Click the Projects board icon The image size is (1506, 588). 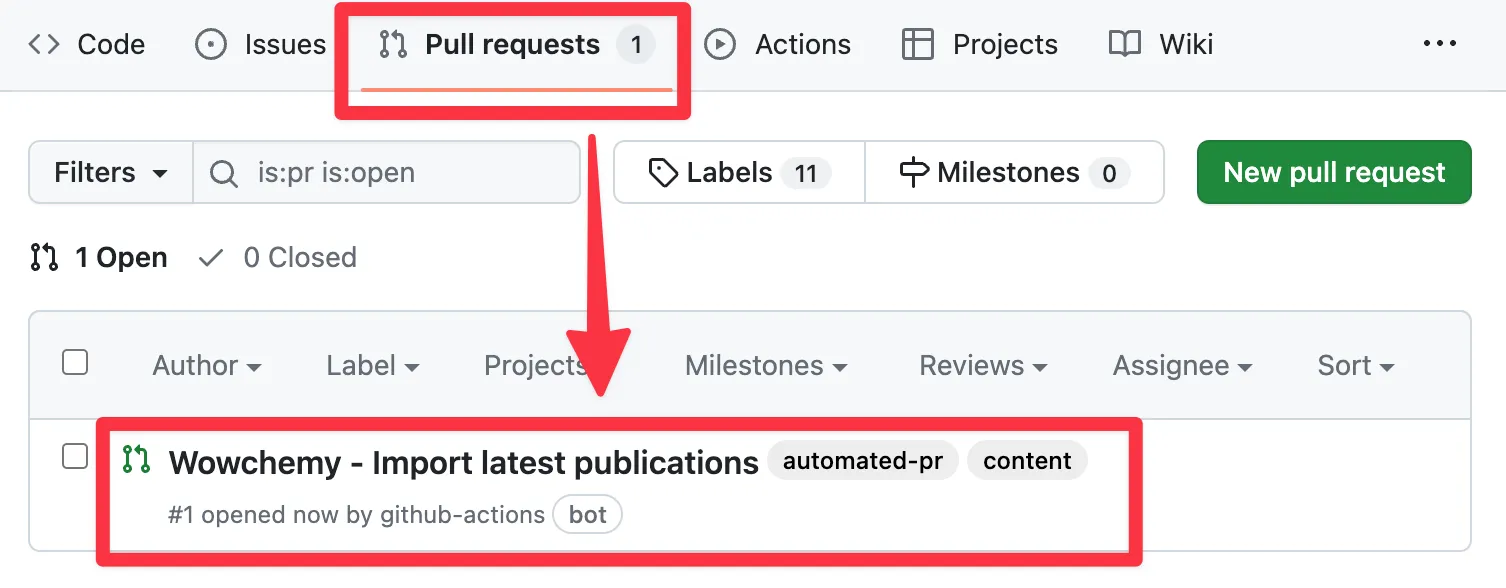pyautogui.click(x=917, y=44)
